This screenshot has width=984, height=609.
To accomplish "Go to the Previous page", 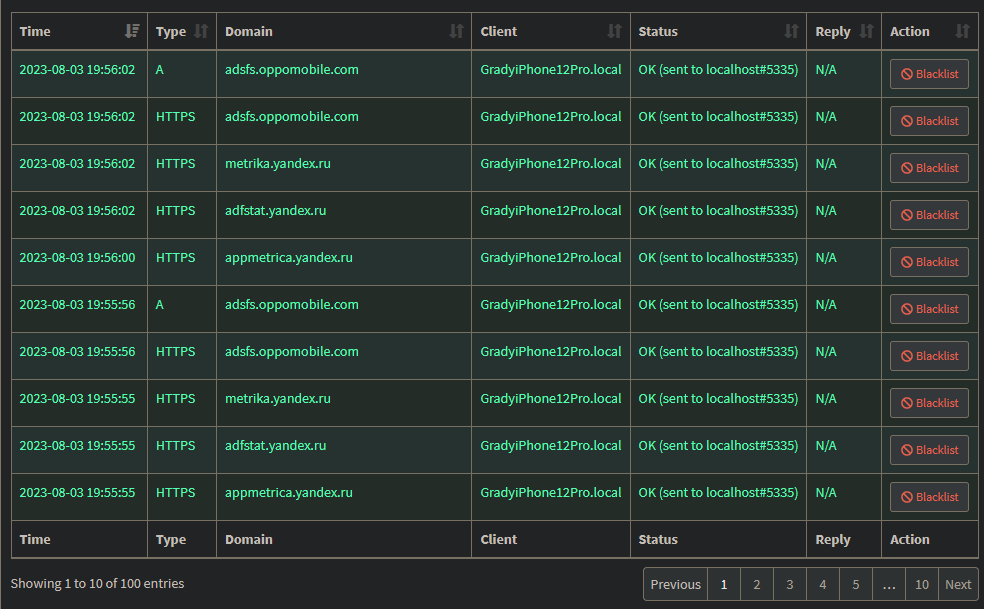I will (x=675, y=585).
